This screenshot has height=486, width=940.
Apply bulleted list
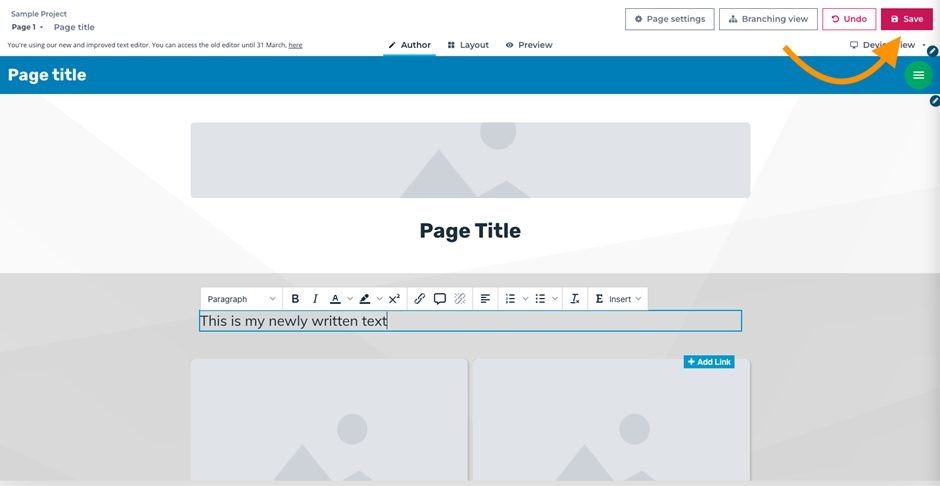[540, 299]
